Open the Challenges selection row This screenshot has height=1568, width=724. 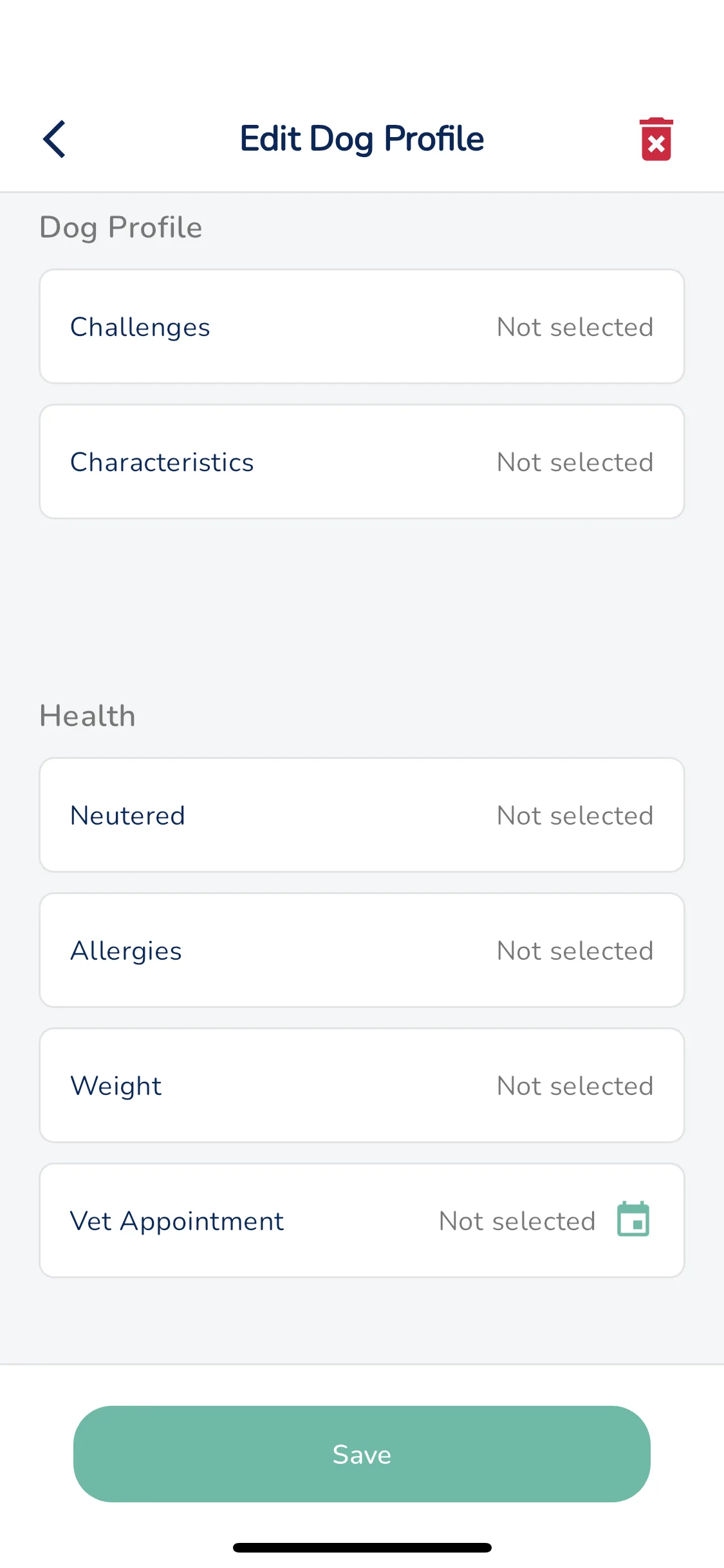tap(362, 326)
